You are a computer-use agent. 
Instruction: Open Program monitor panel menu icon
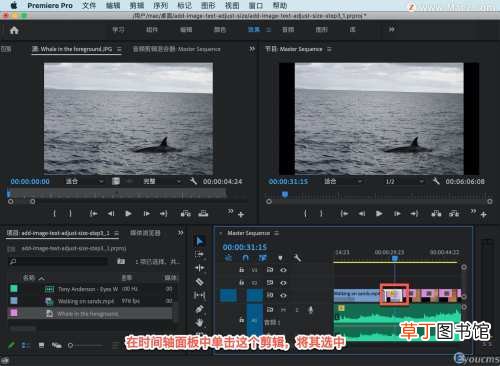329,49
